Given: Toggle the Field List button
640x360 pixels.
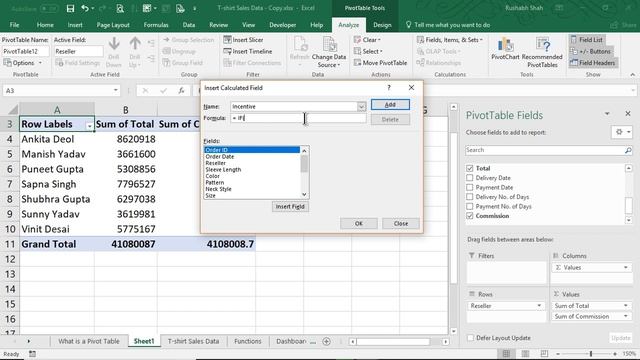Looking at the screenshot, I should (587, 40).
